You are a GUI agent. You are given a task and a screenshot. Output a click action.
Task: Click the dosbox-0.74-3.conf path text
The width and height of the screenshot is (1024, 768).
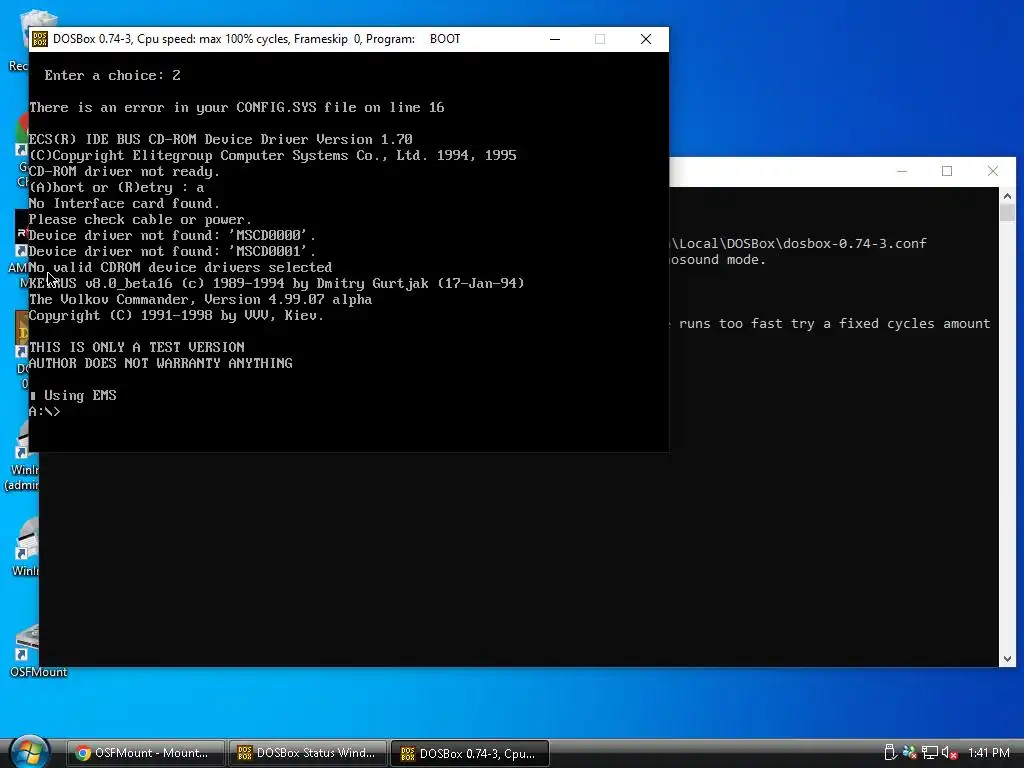coord(798,244)
